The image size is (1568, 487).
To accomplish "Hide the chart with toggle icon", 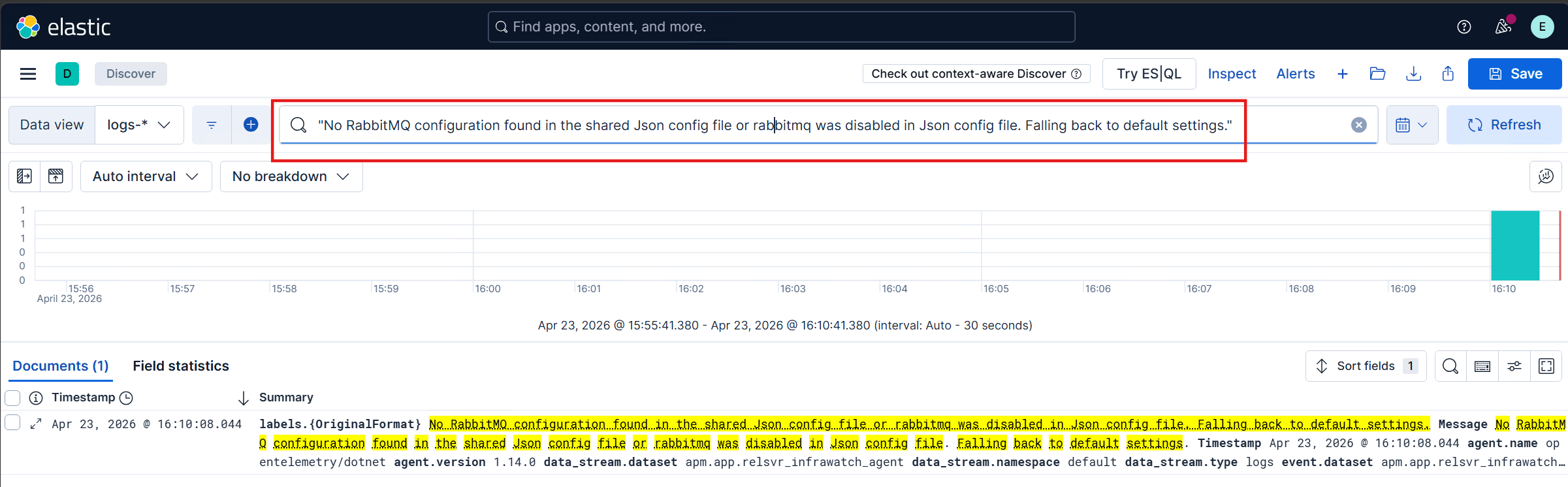I will 56,176.
